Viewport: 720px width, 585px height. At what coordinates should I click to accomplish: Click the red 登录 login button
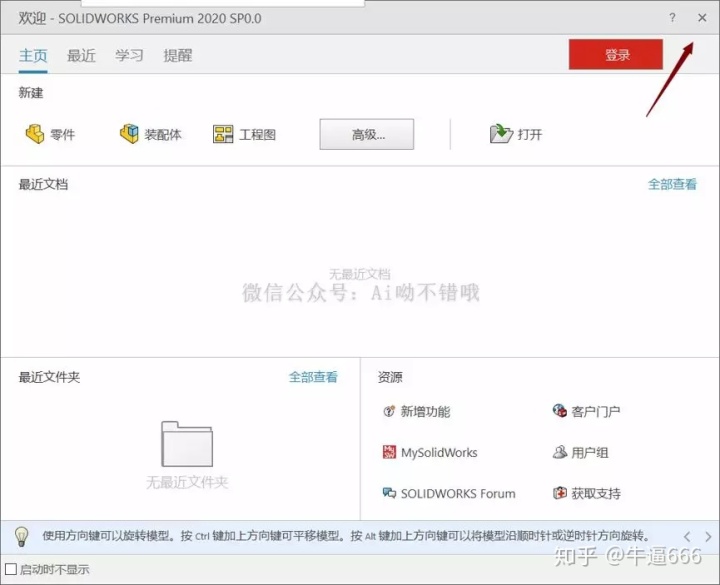pos(616,55)
